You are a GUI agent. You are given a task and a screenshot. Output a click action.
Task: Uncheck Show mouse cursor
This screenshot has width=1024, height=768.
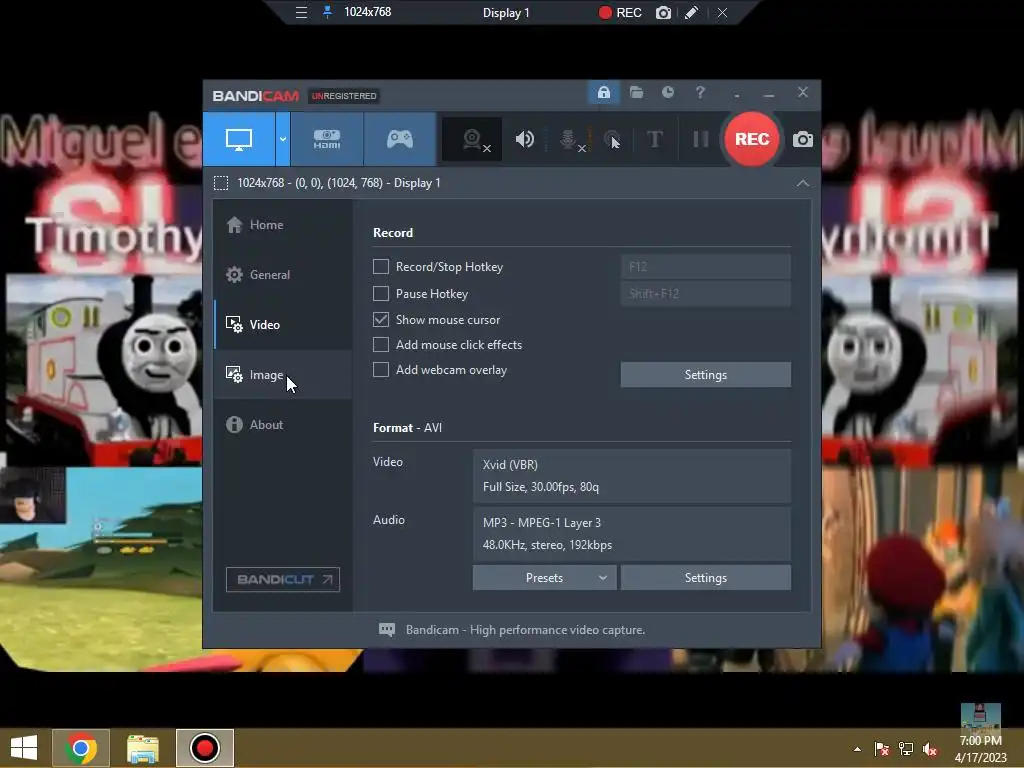[381, 319]
